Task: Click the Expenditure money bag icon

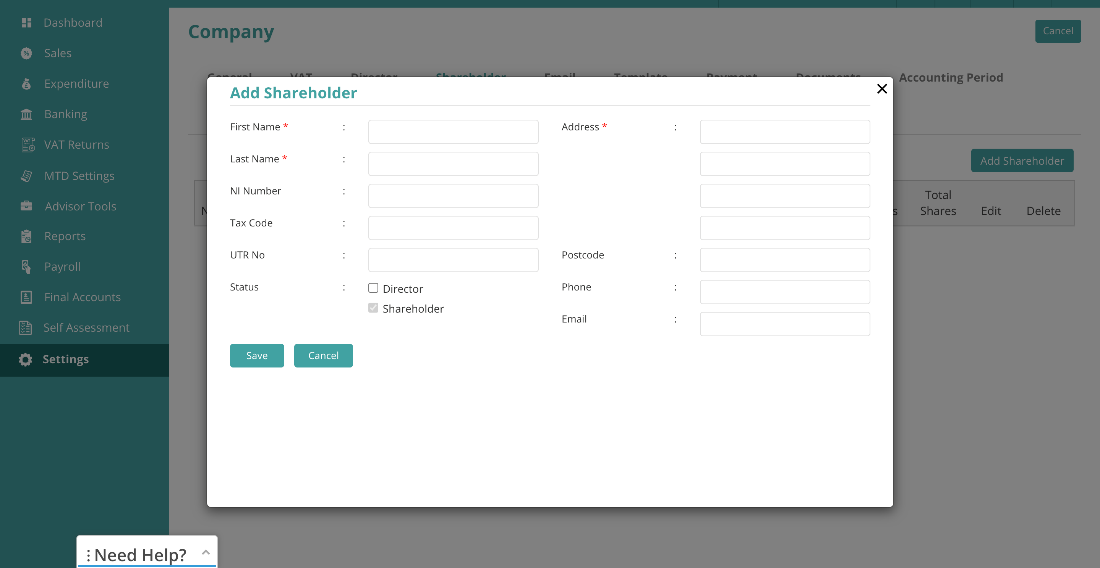Action: click(27, 84)
